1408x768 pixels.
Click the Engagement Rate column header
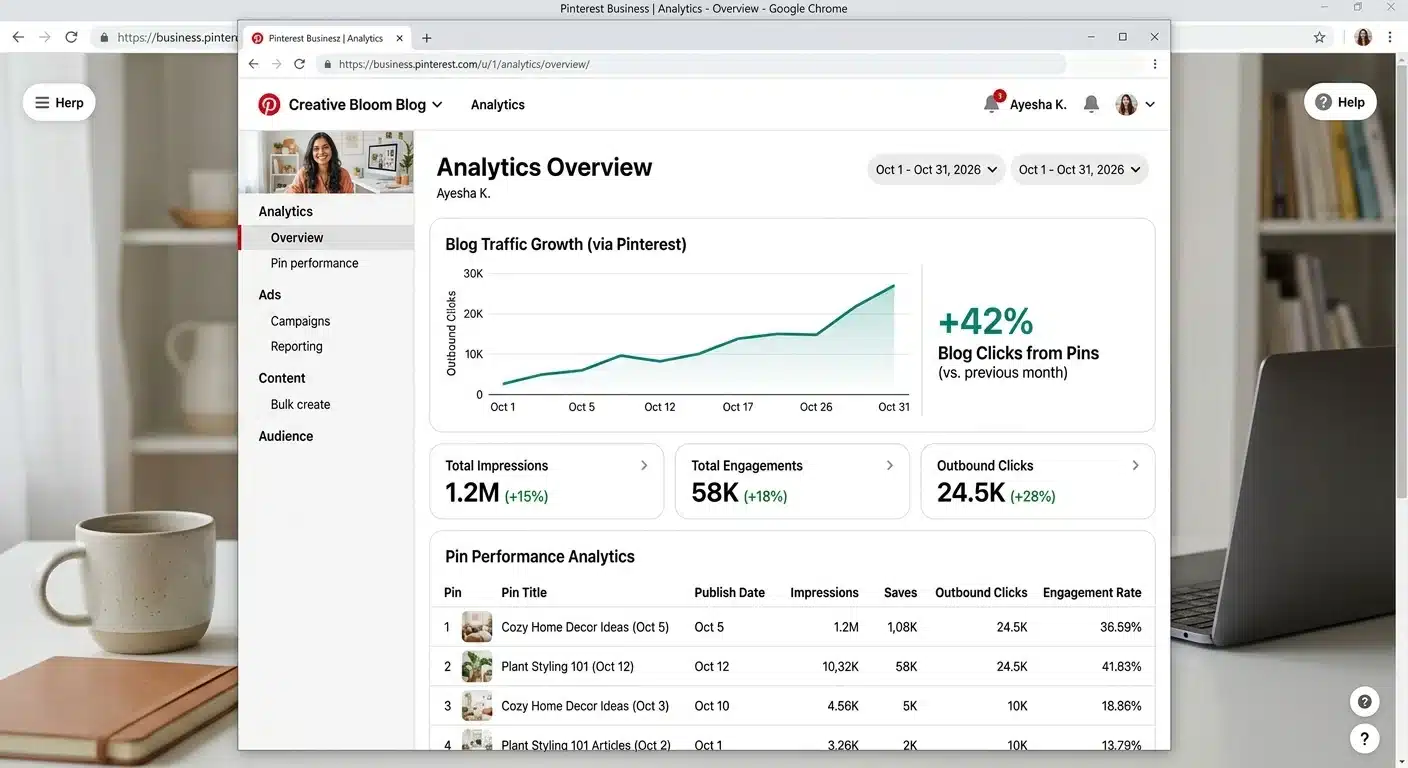pos(1092,592)
